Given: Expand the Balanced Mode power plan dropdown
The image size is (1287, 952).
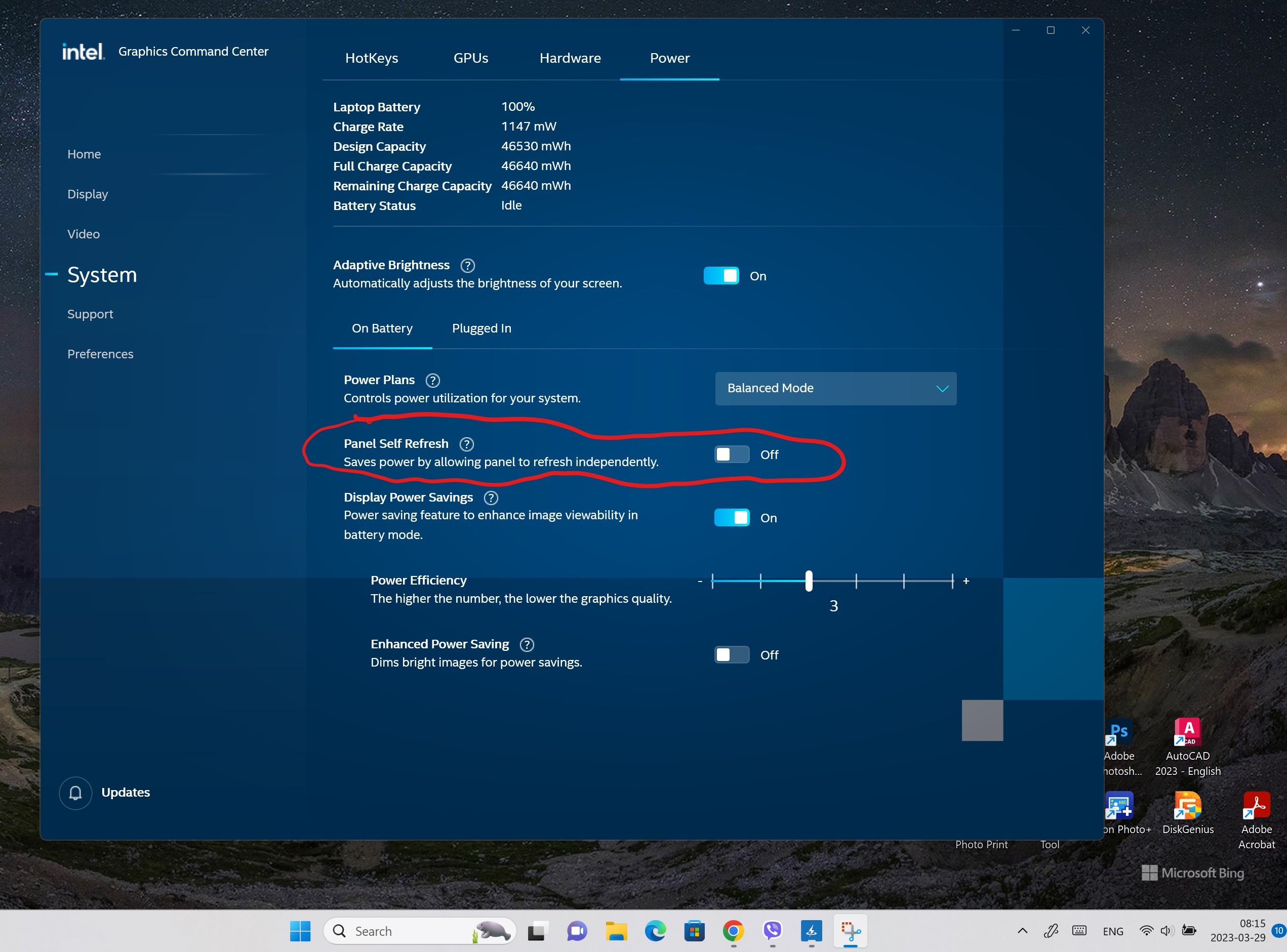Looking at the screenshot, I should coord(836,389).
